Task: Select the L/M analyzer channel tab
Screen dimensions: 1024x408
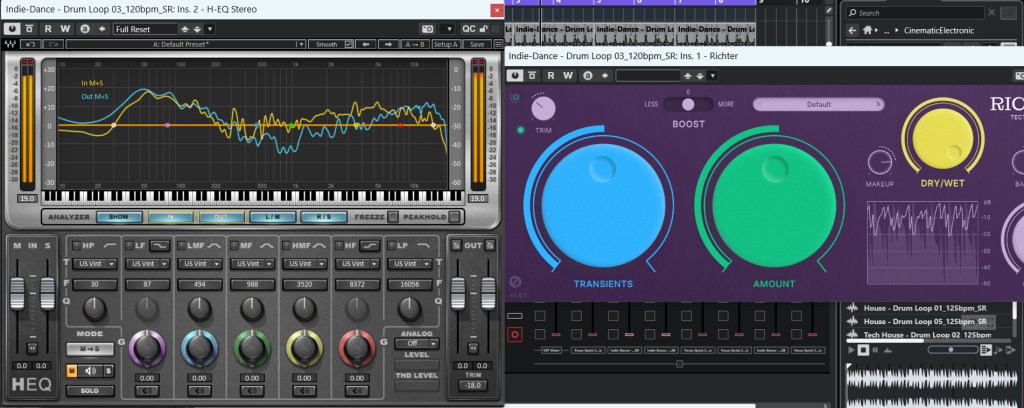Action: [272, 217]
